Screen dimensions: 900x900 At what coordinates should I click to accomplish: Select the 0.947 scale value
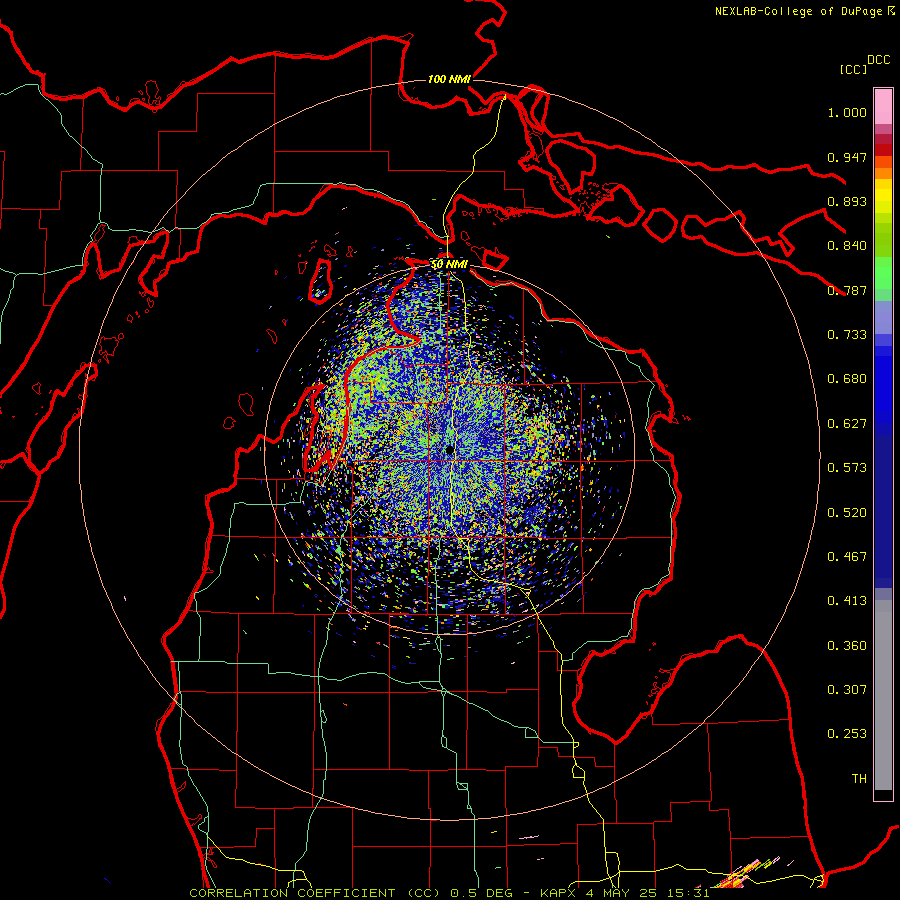point(847,157)
